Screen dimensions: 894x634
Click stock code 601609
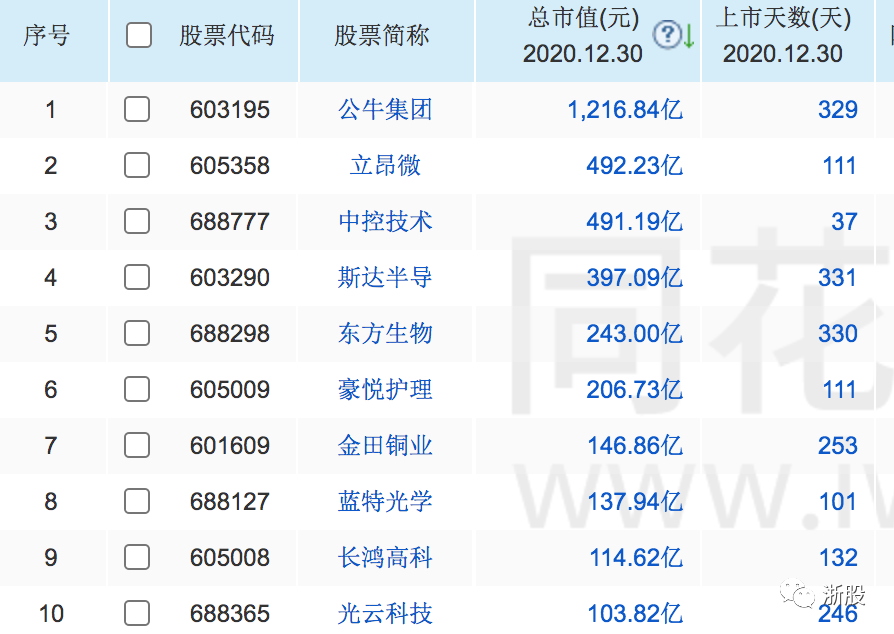pos(230,445)
